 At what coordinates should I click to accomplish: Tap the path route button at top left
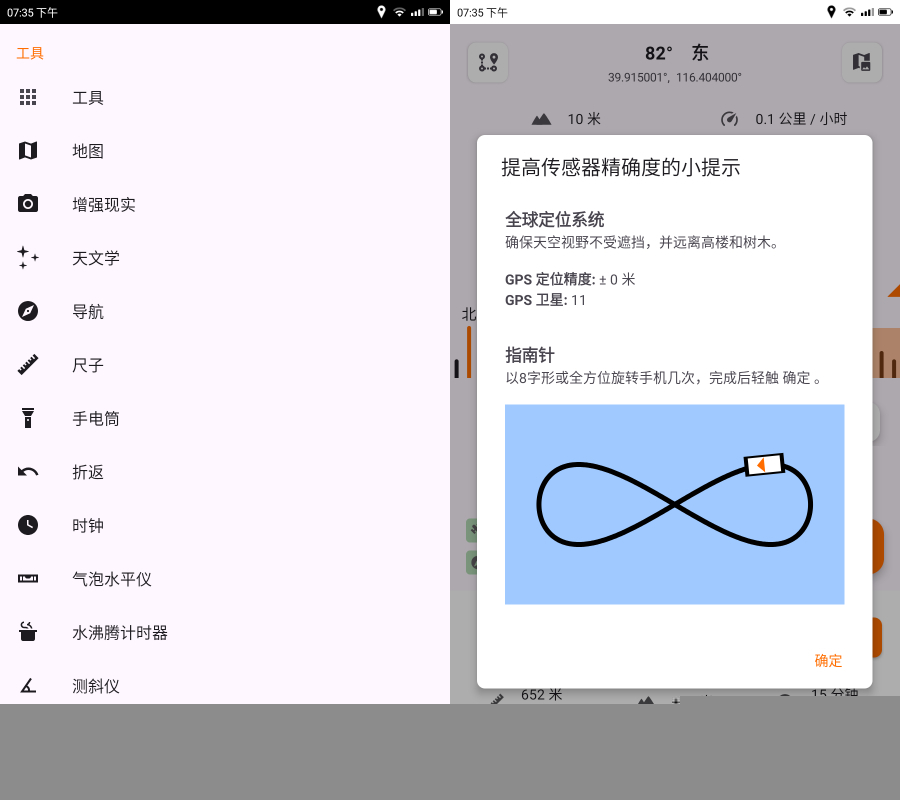pyautogui.click(x=488, y=62)
